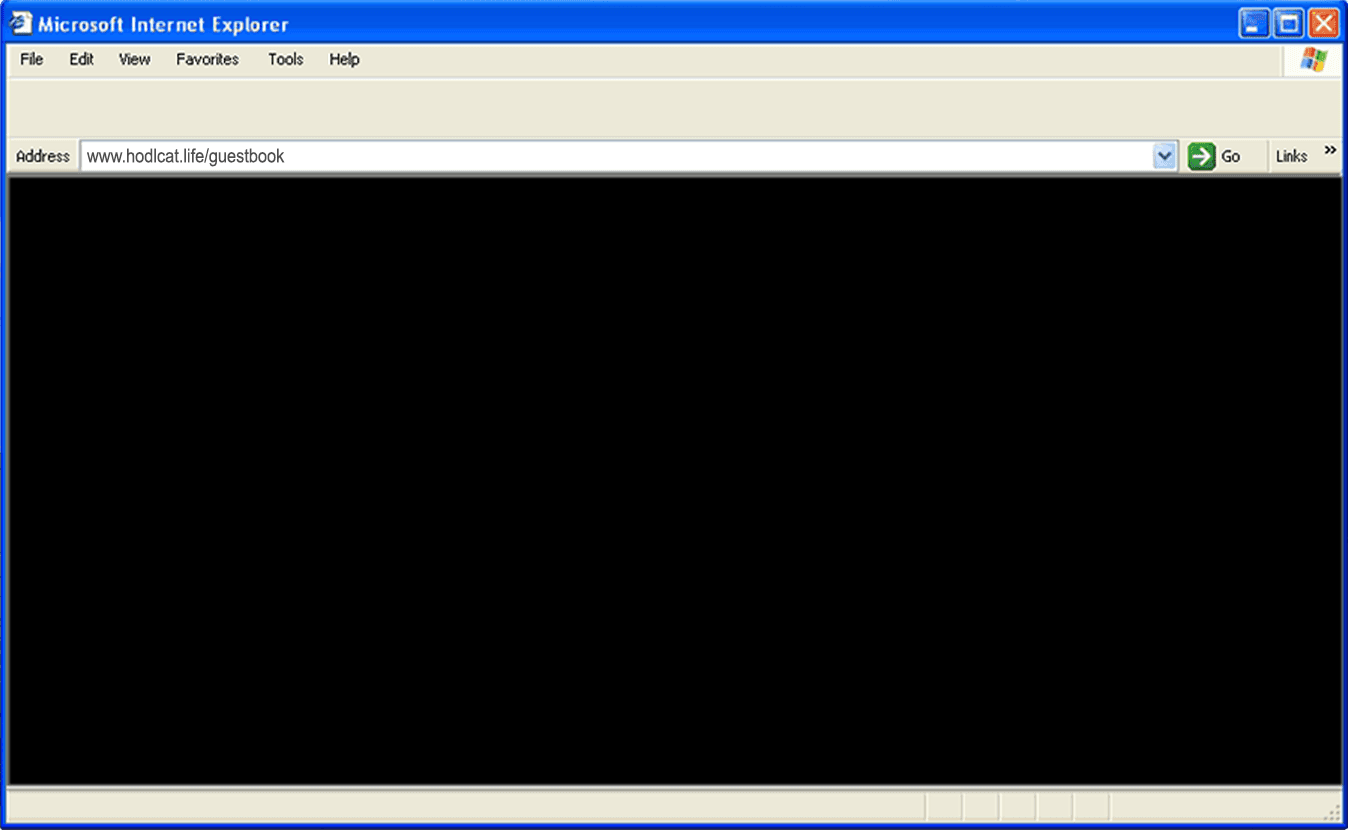Viewport: 1348px width, 830px height.
Task: Open the Tools menu
Action: pos(285,59)
